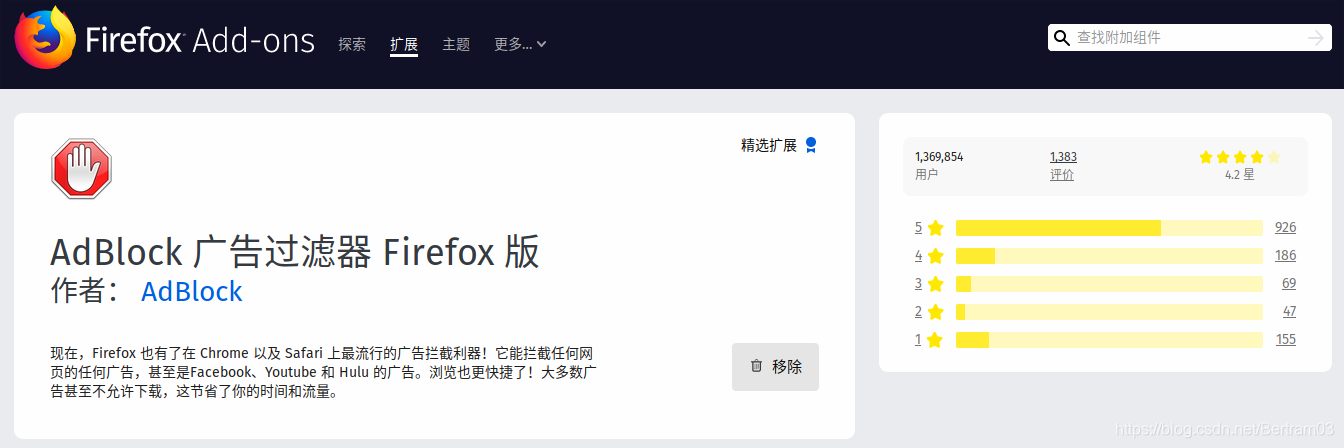The image size is (1344, 448).
Task: Click the search magnifier icon
Action: (x=1061, y=38)
